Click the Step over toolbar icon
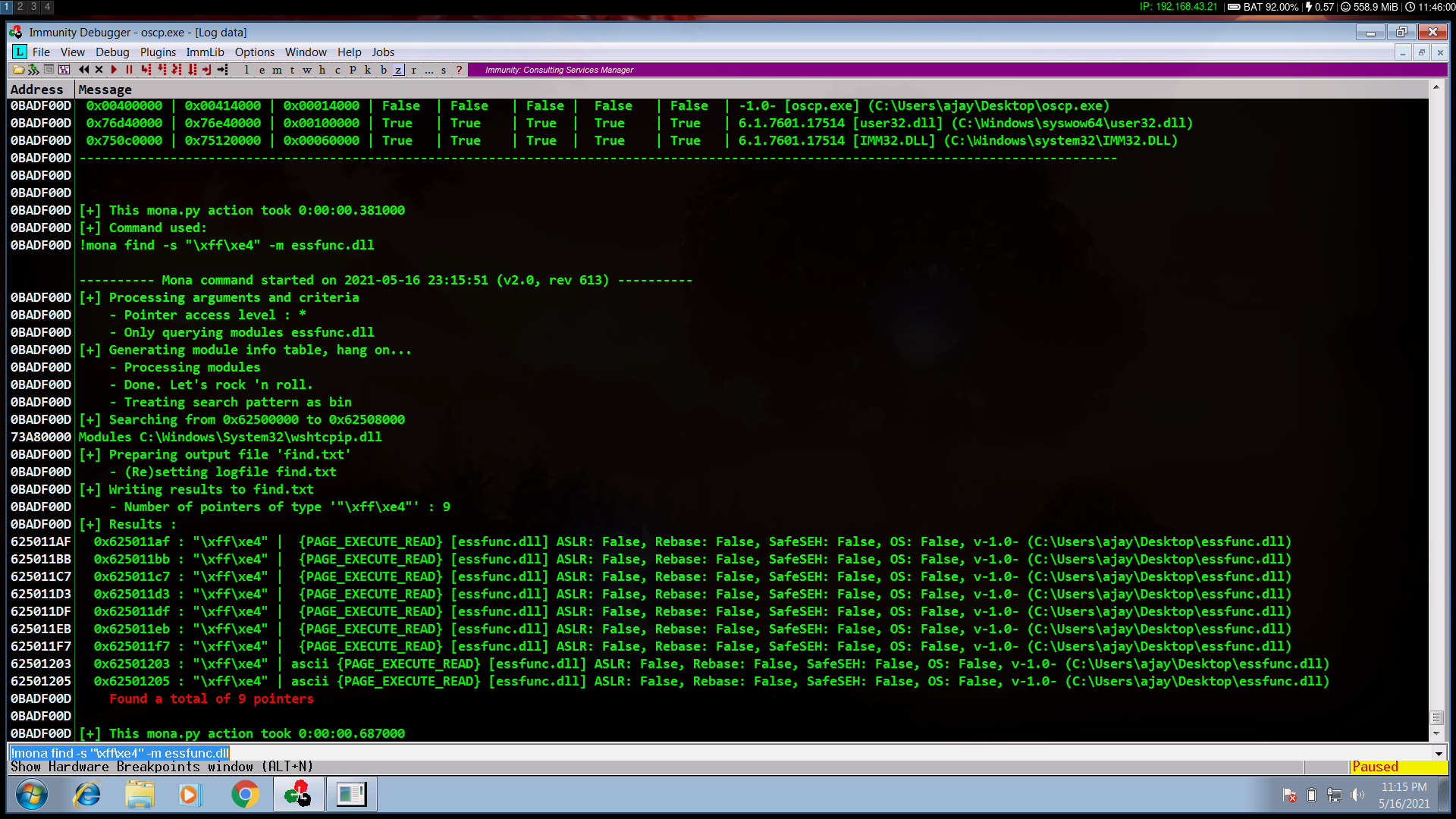The height and width of the screenshot is (819, 1456). 161,70
